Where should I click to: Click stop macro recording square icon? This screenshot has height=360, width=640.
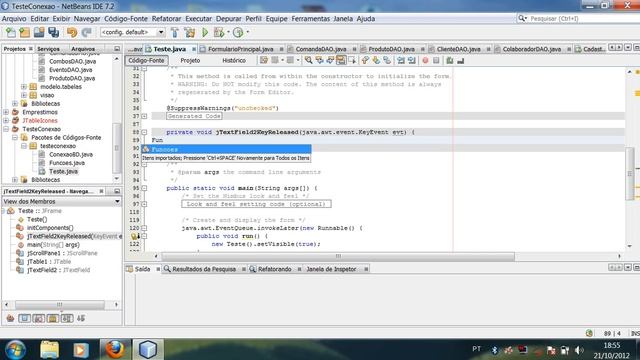coord(436,60)
